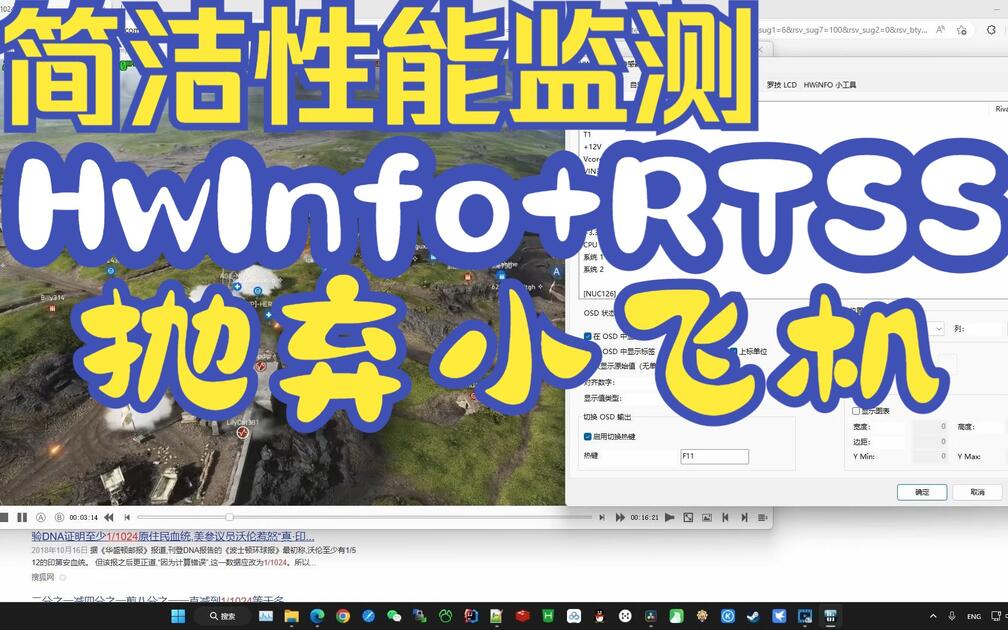Open the green paw app on the taskbar
The width and height of the screenshot is (1008, 630).
pyautogui.click(x=446, y=616)
